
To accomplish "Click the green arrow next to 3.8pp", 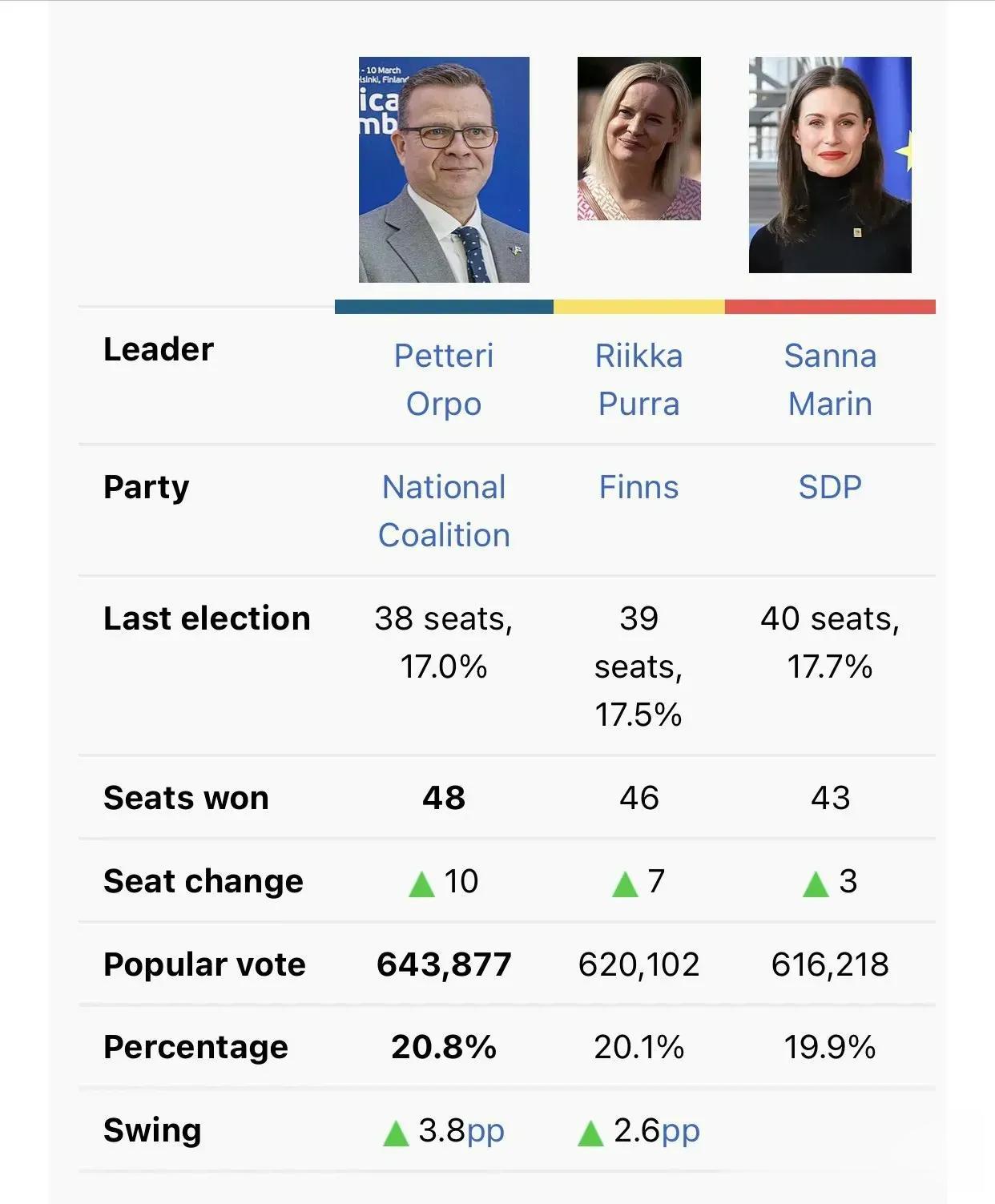I will (x=396, y=1134).
